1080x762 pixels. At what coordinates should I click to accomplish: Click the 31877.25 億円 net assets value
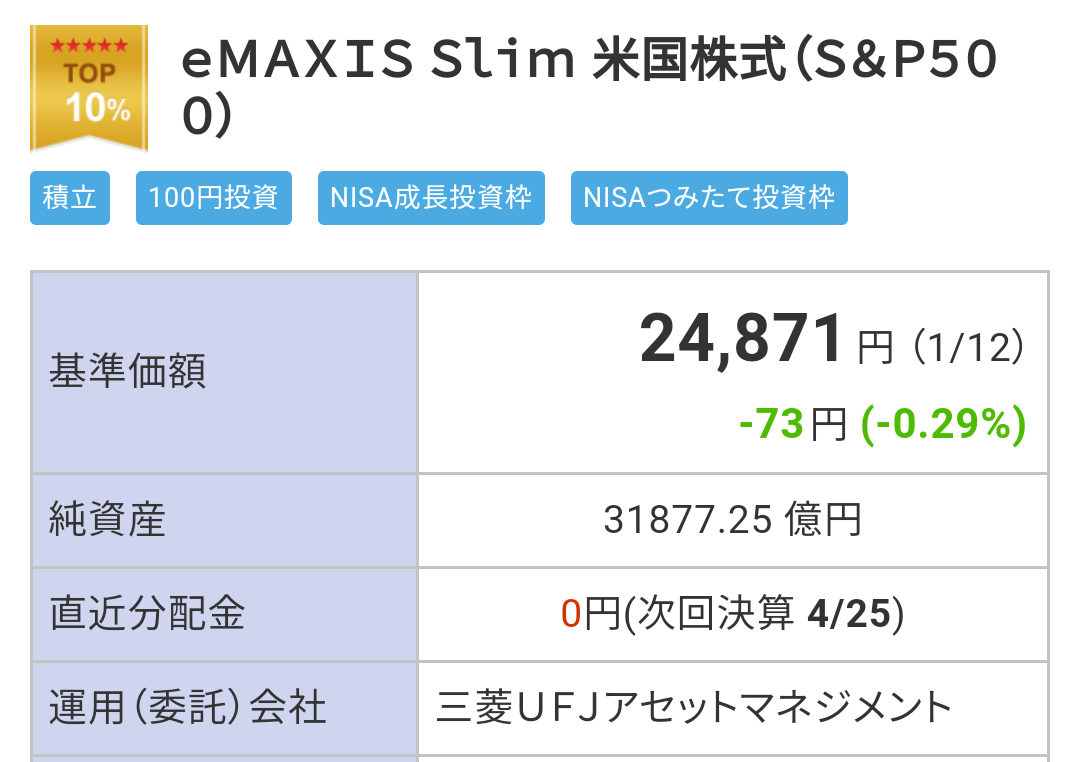[x=733, y=519]
